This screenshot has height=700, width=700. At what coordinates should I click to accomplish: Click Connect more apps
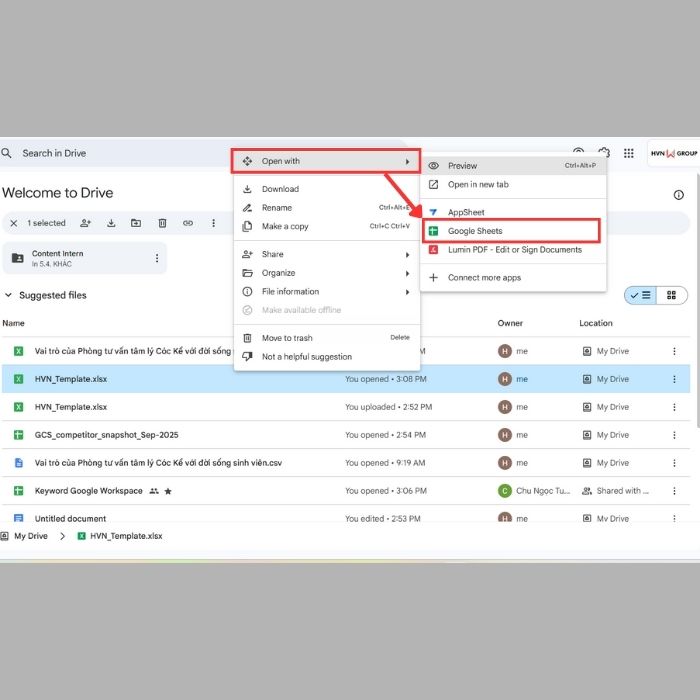[512, 278]
